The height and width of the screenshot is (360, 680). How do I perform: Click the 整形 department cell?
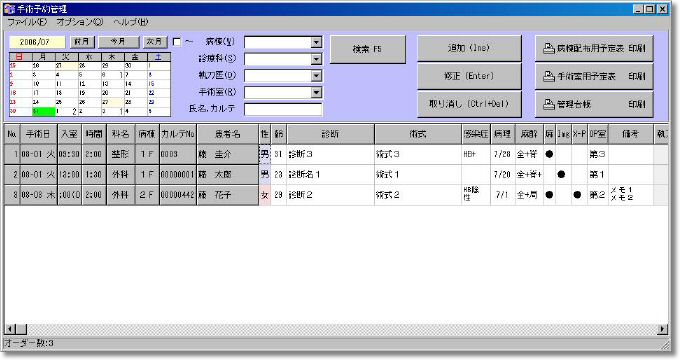(121, 154)
